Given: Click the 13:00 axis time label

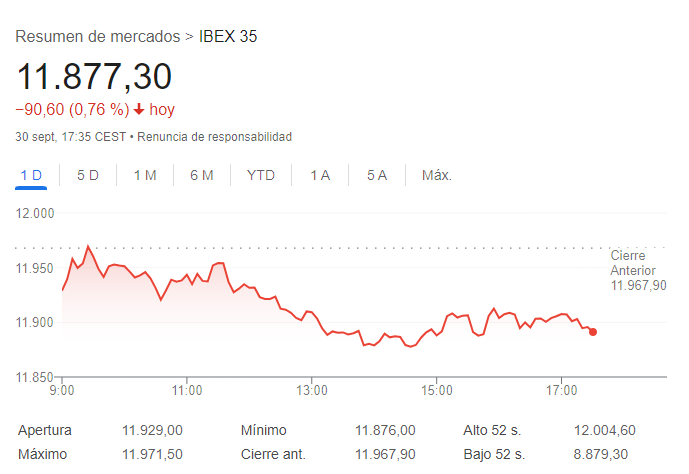Looking at the screenshot, I should point(312,391).
